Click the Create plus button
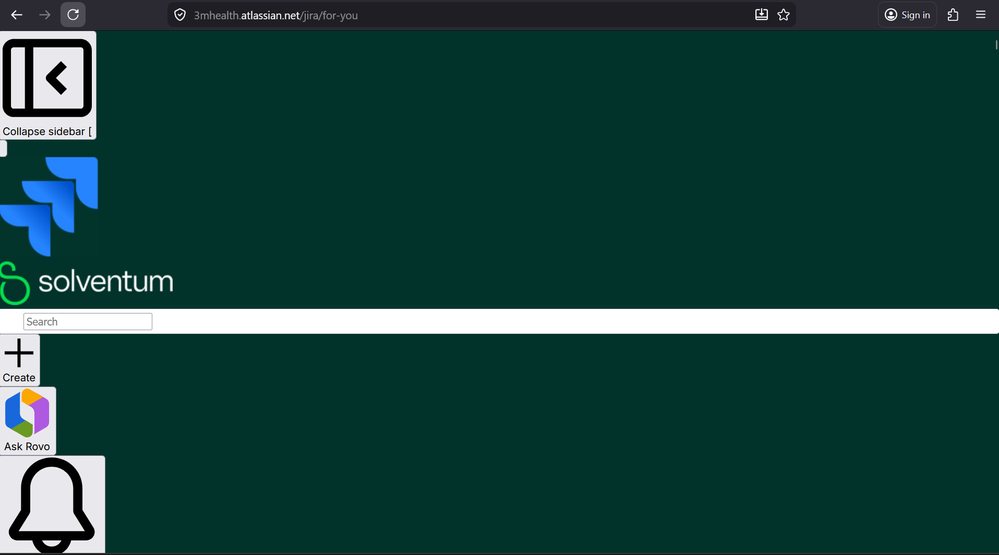The height and width of the screenshot is (555, 999). coord(19,361)
